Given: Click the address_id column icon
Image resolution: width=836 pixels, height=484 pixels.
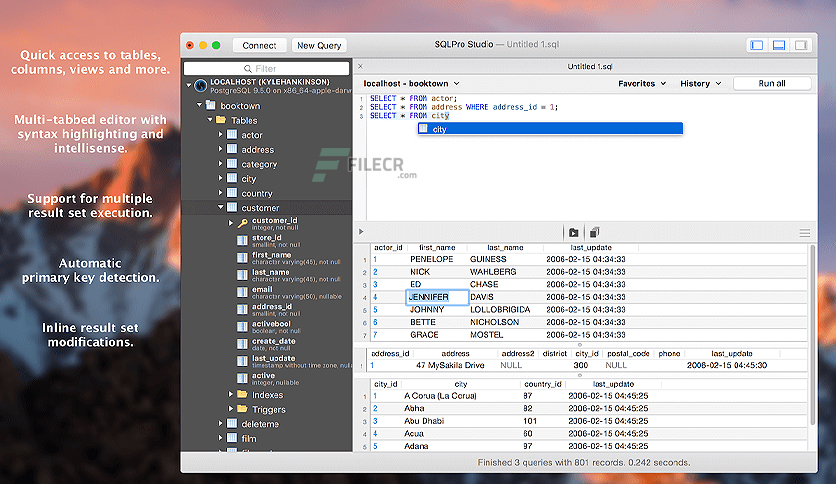Looking at the screenshot, I should coord(243,309).
